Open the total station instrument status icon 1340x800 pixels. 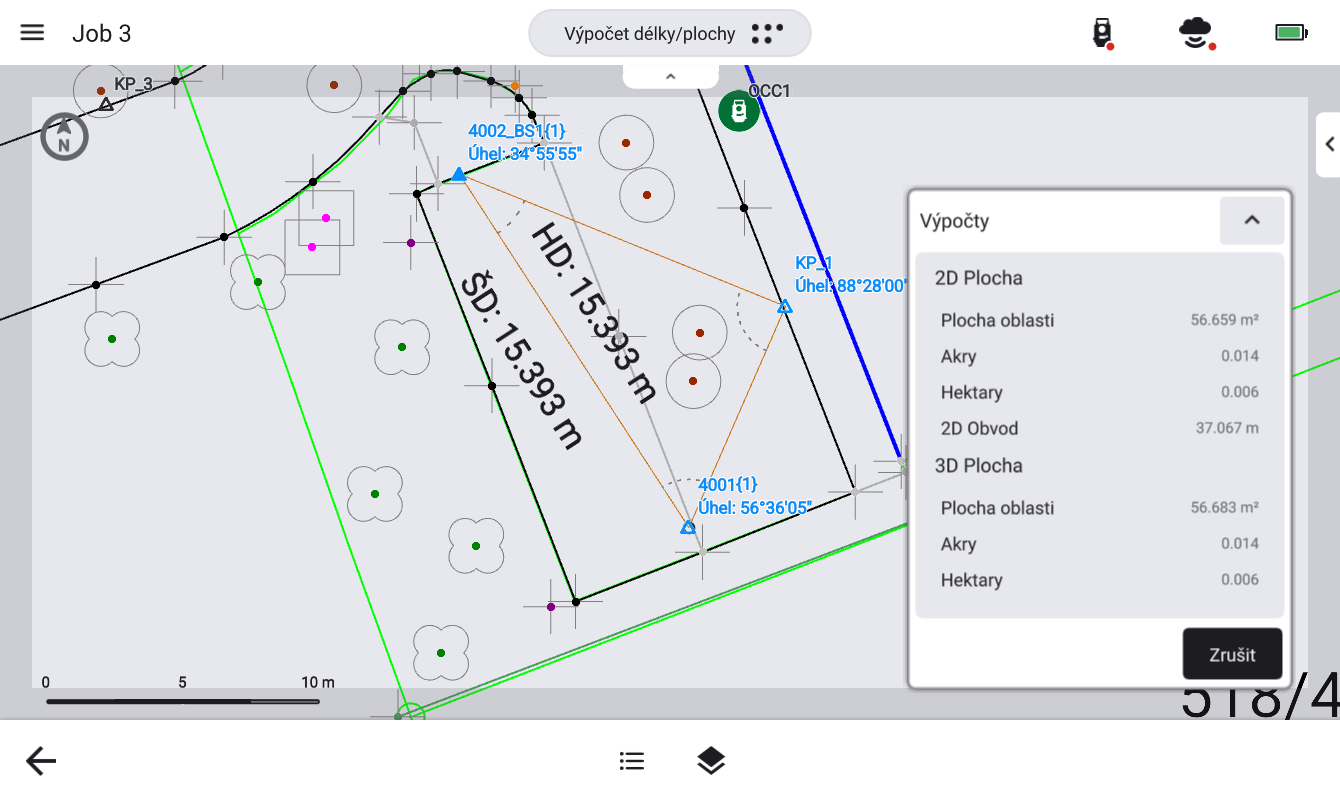point(1102,33)
